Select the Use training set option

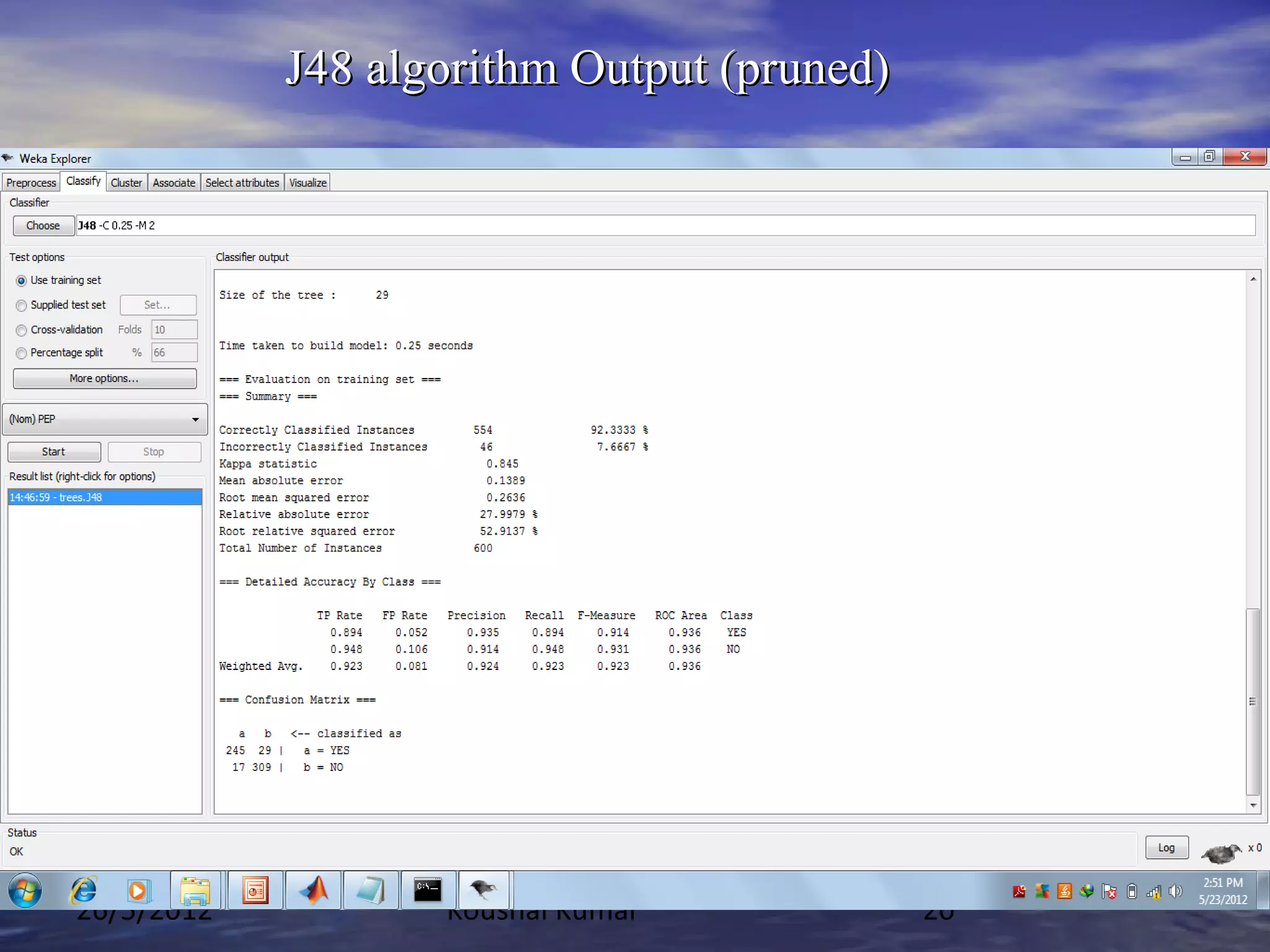59,280
